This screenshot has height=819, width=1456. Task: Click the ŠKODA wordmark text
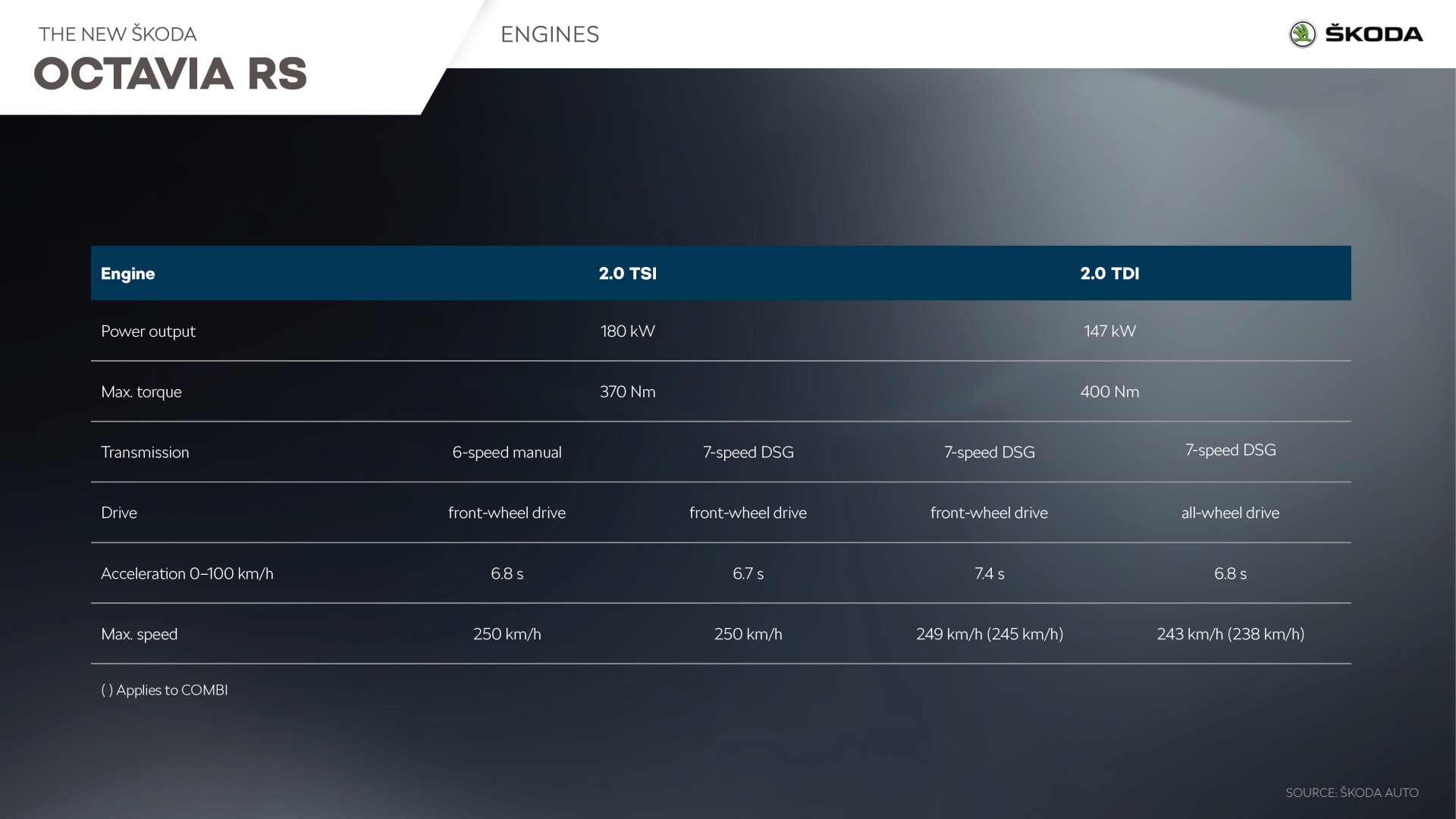(1373, 34)
